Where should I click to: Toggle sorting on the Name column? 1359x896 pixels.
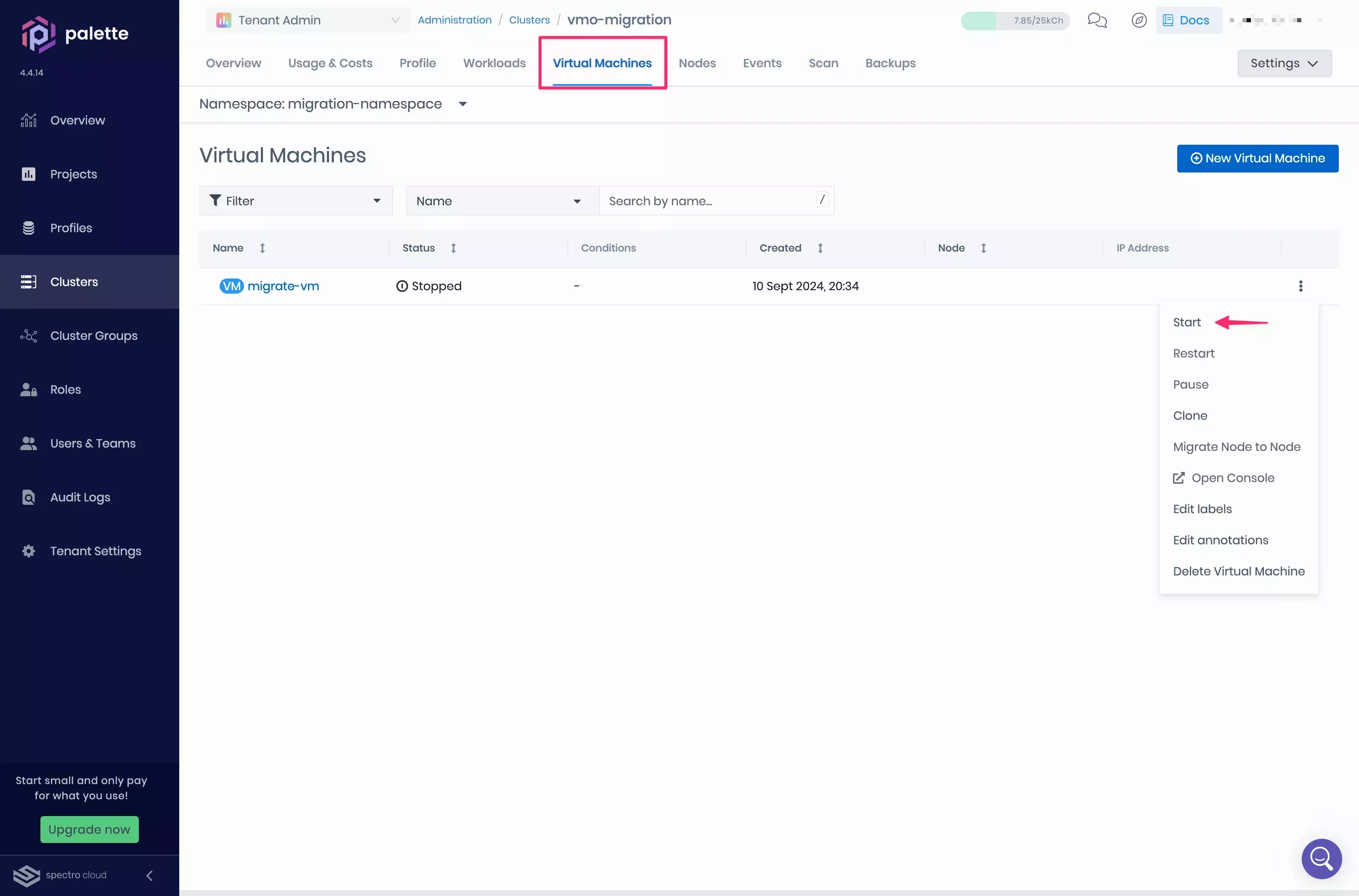click(262, 248)
